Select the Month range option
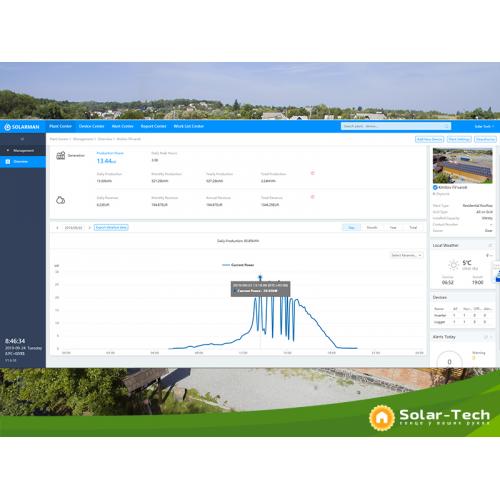Screen dimensions: 500x500 [x=372, y=228]
